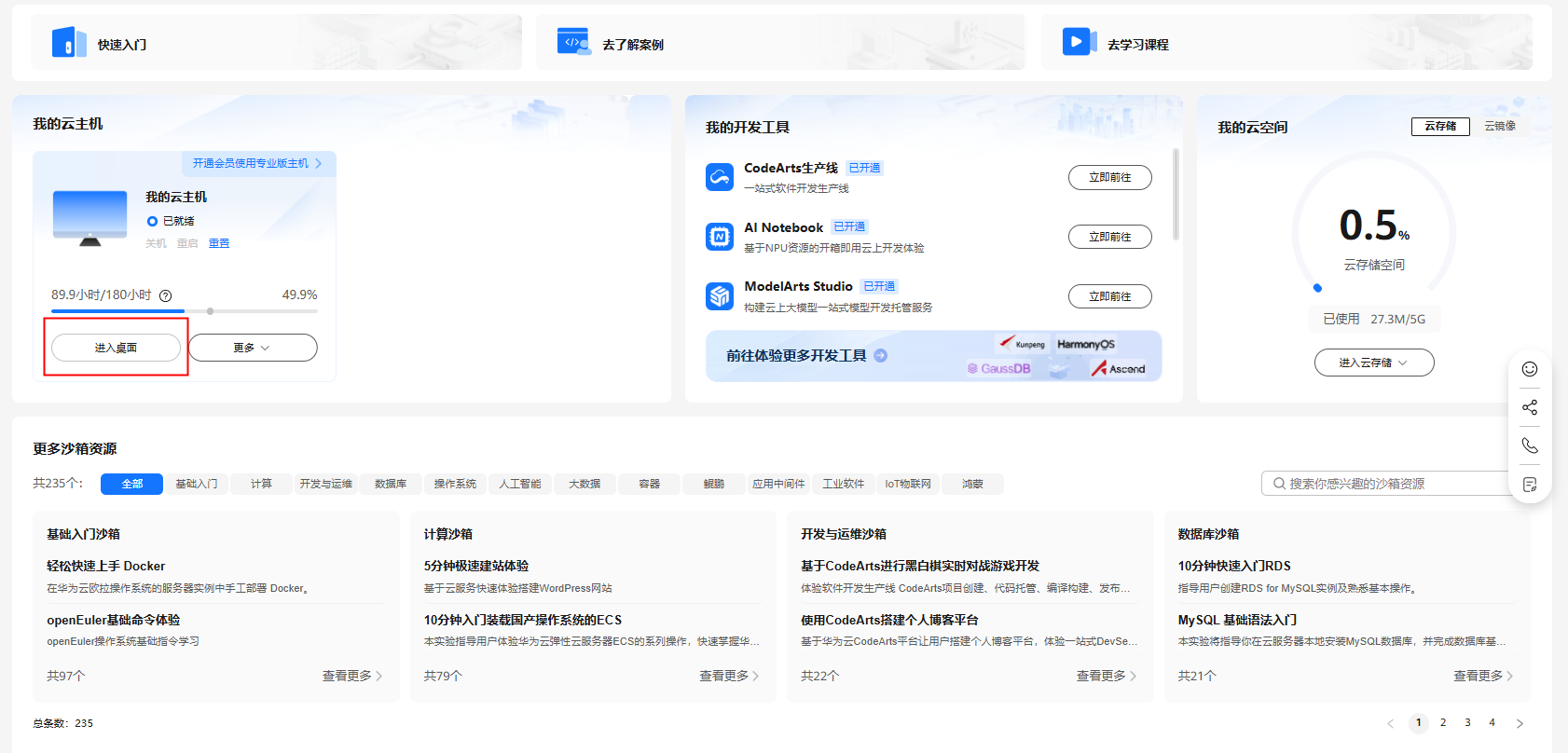
Task: Click the share icon in side toolbar
Action: [1530, 407]
